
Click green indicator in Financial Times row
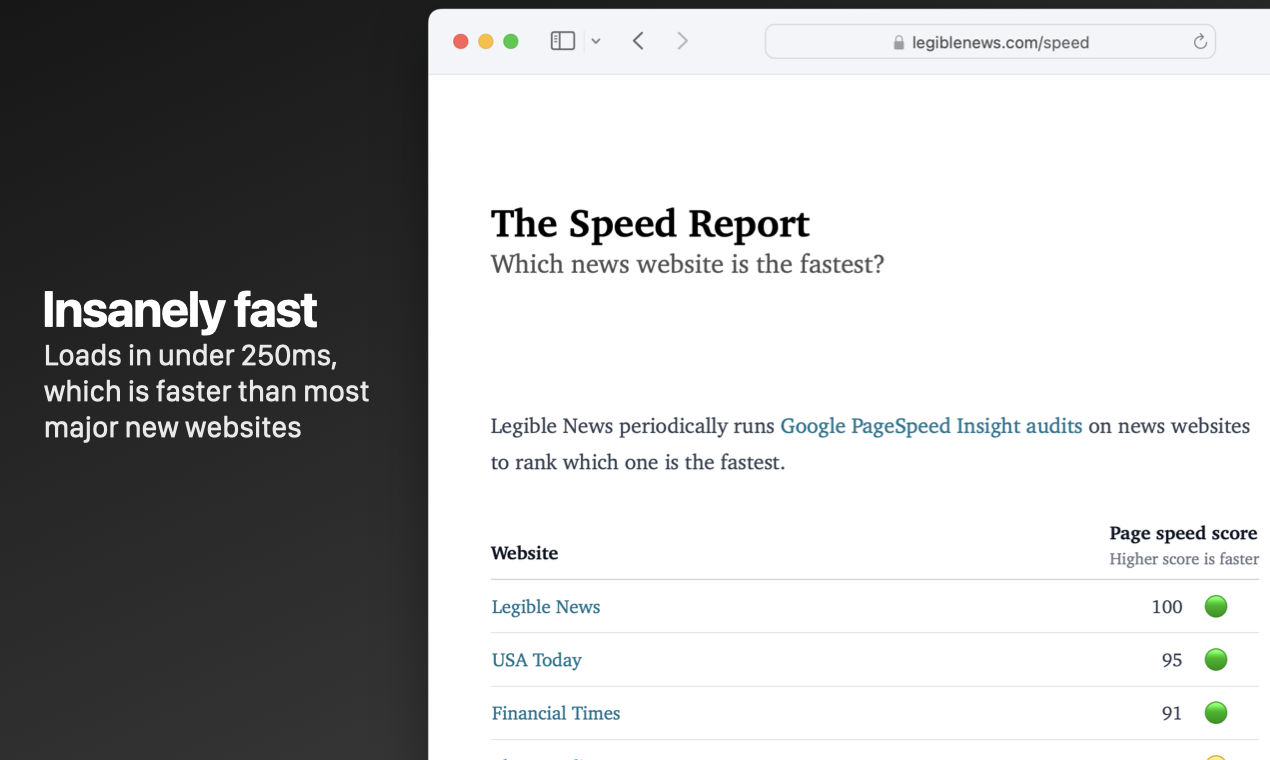coord(1216,712)
